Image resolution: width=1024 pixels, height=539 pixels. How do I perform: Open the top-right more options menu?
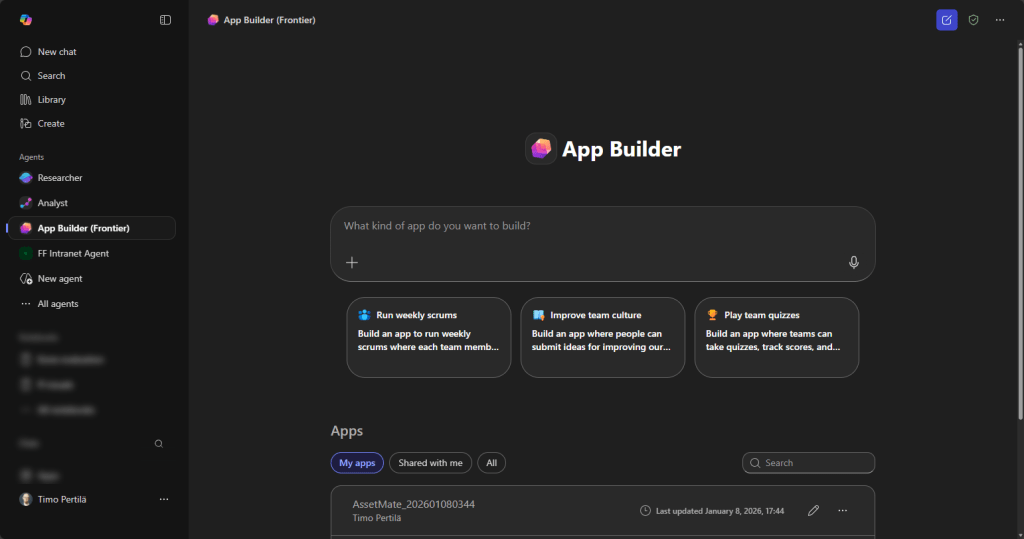pyautogui.click(x=1000, y=20)
